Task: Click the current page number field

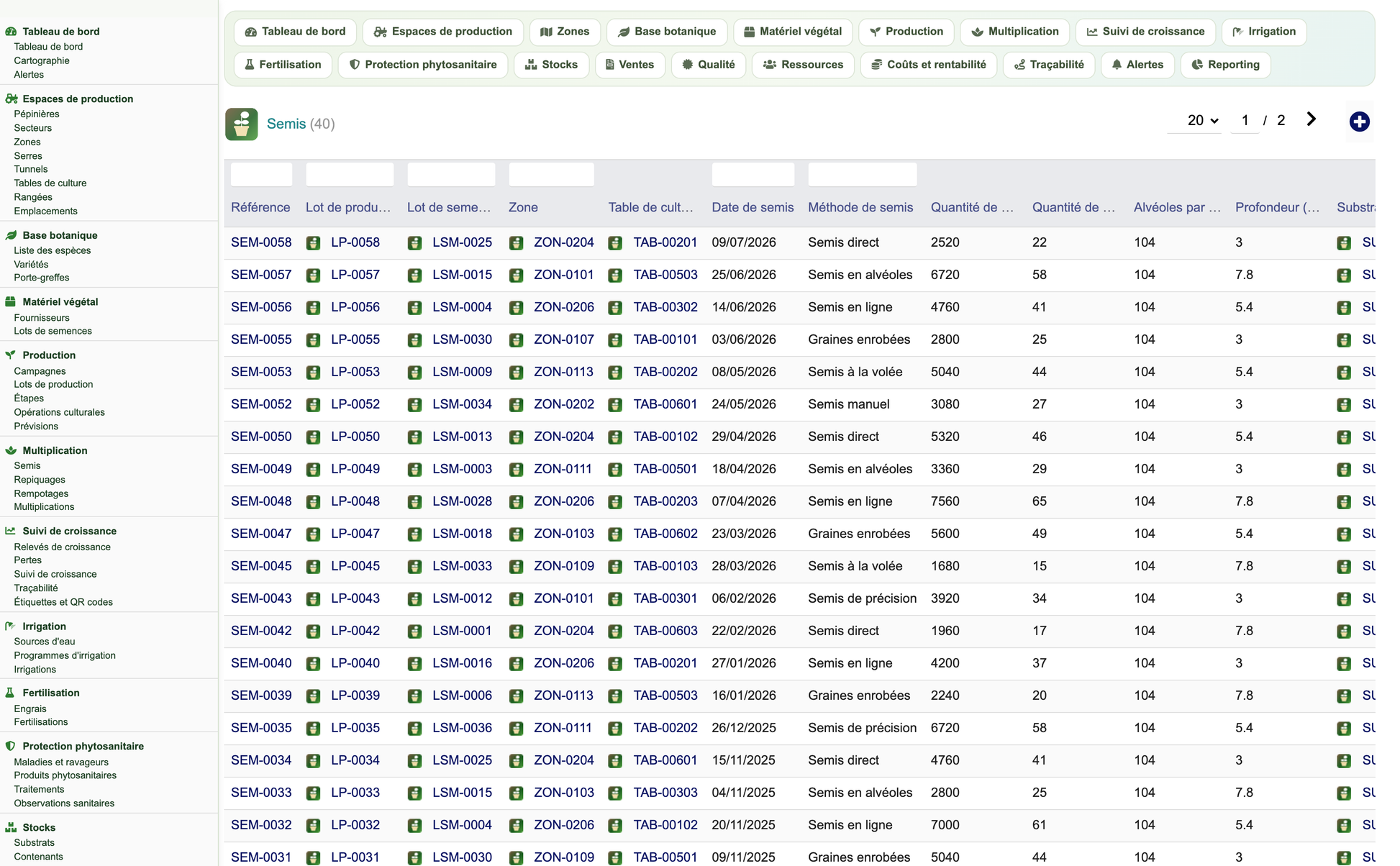Action: 1245,120
